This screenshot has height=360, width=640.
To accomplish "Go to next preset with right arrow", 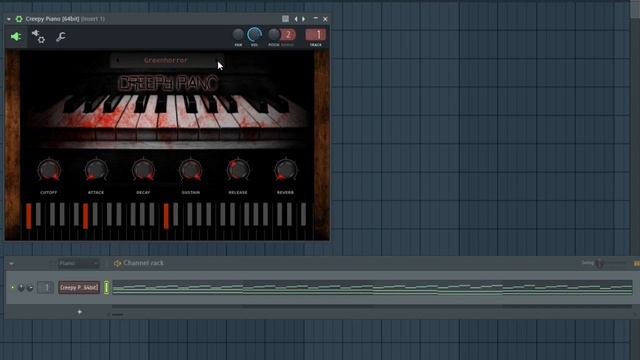I will [x=303, y=19].
